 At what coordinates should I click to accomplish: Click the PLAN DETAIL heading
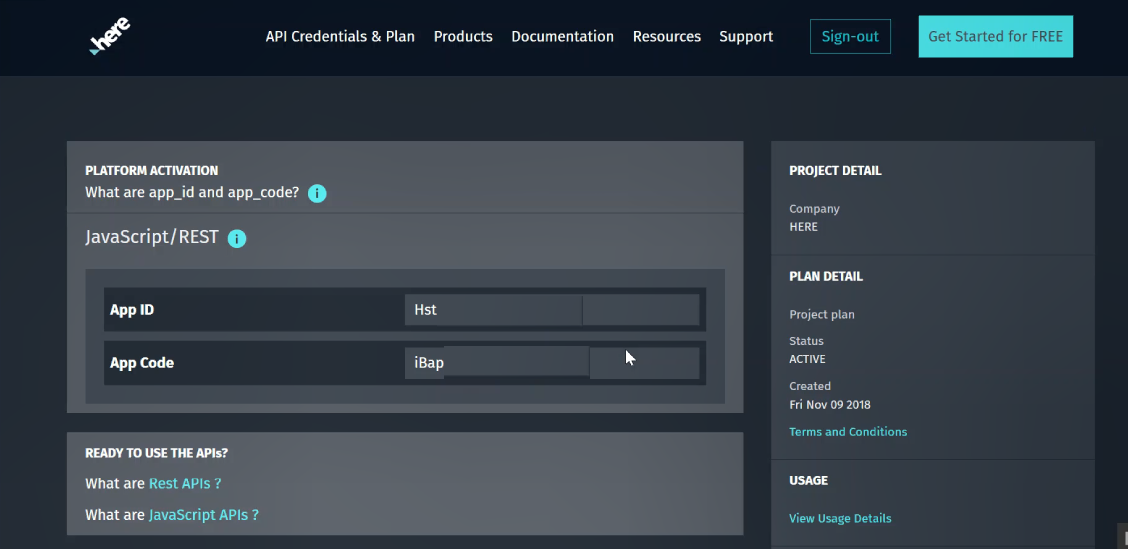pyautogui.click(x=826, y=276)
